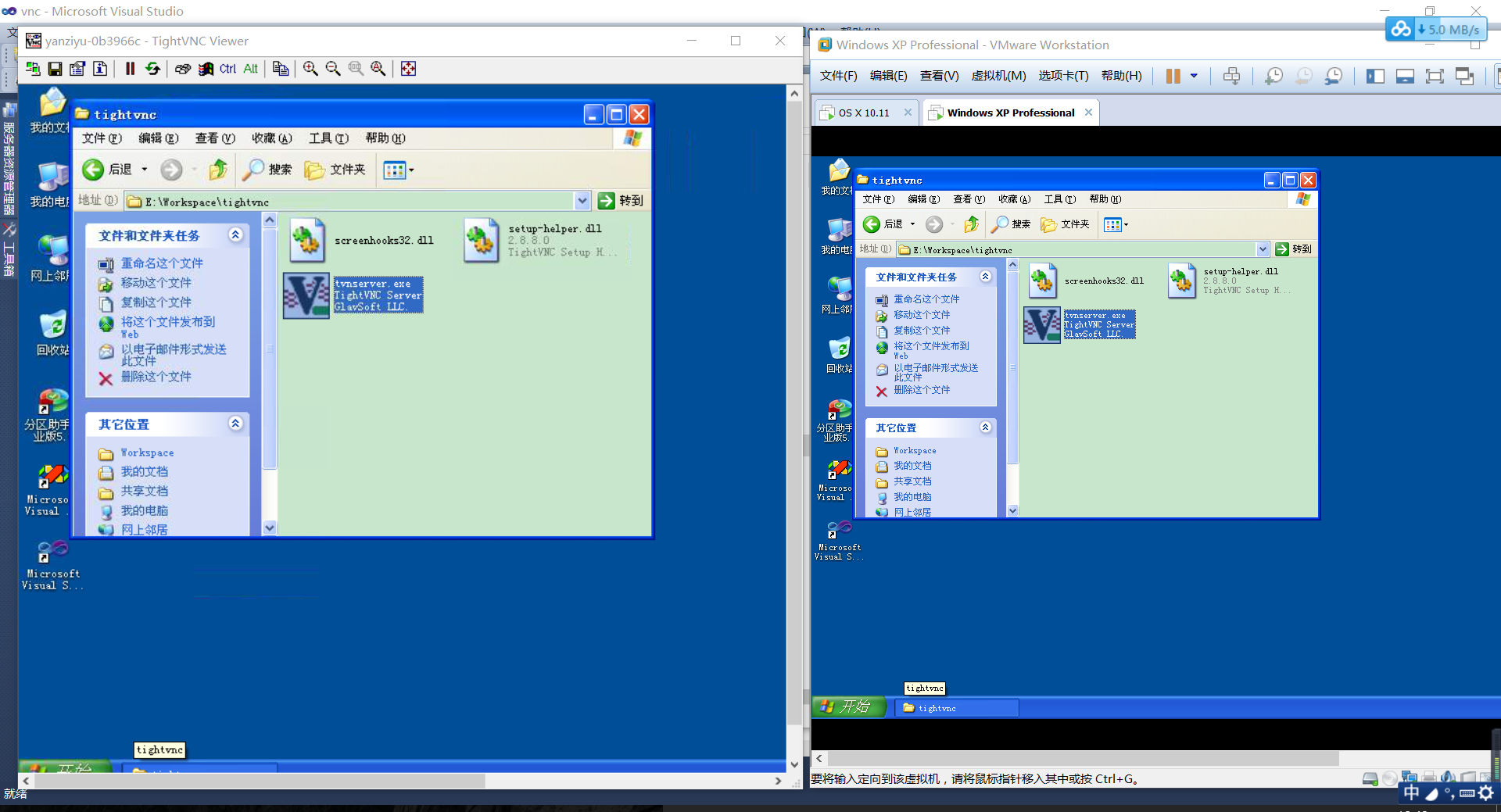This screenshot has height=812, width=1501.
Task: Click Take Snapshot clock icon in VMware
Action: (x=1274, y=76)
